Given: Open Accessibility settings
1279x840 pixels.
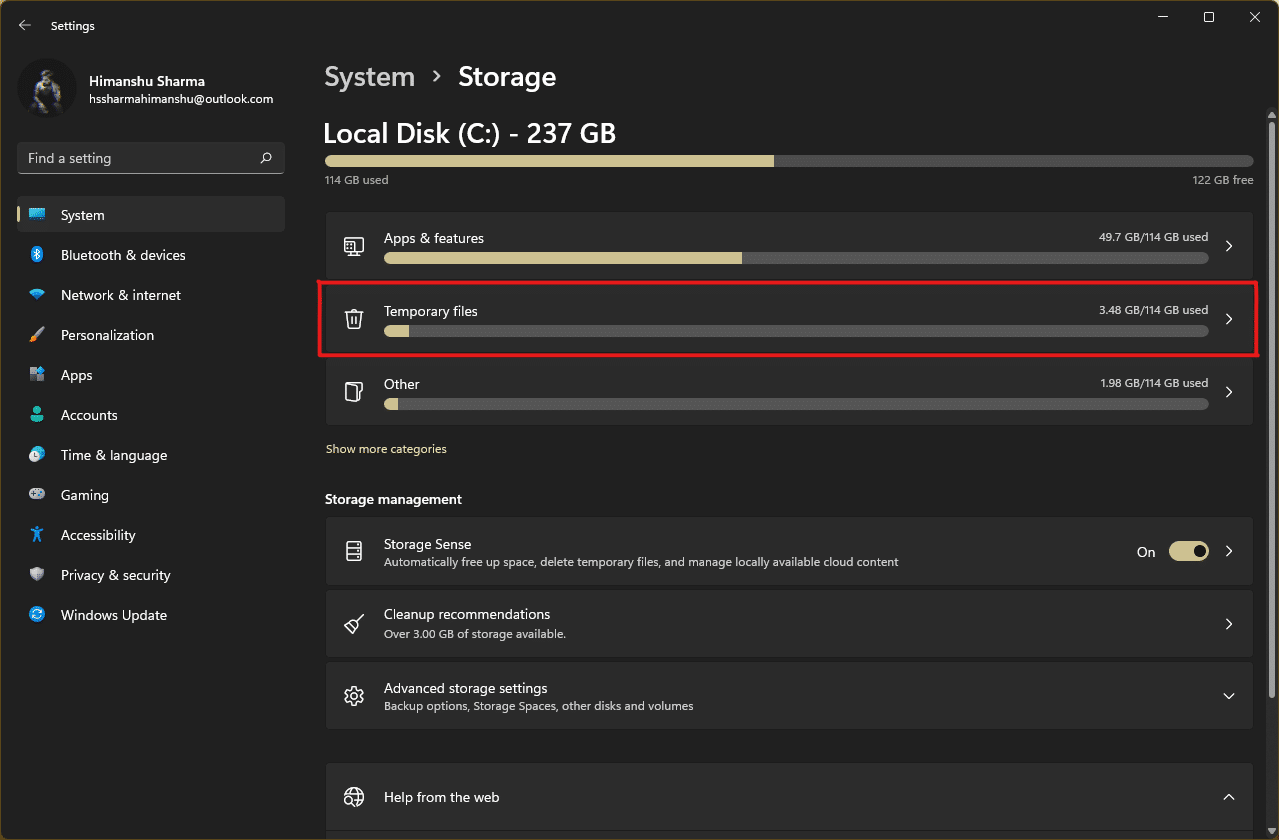Looking at the screenshot, I should tap(151, 535).
